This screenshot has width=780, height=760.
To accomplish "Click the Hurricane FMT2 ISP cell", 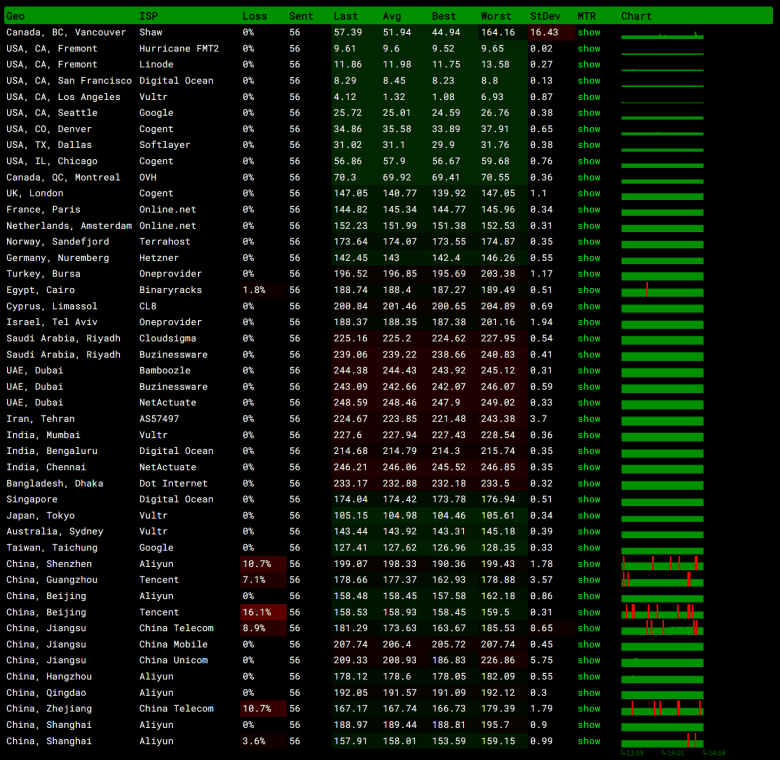I will 179,49.
